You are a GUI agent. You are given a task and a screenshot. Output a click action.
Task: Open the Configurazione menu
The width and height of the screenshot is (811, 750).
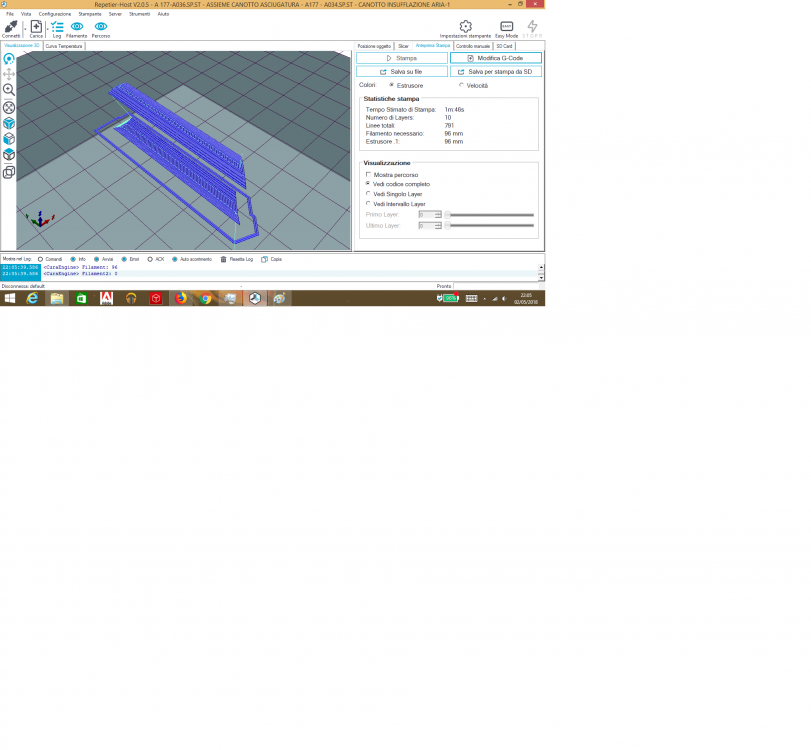tap(55, 14)
